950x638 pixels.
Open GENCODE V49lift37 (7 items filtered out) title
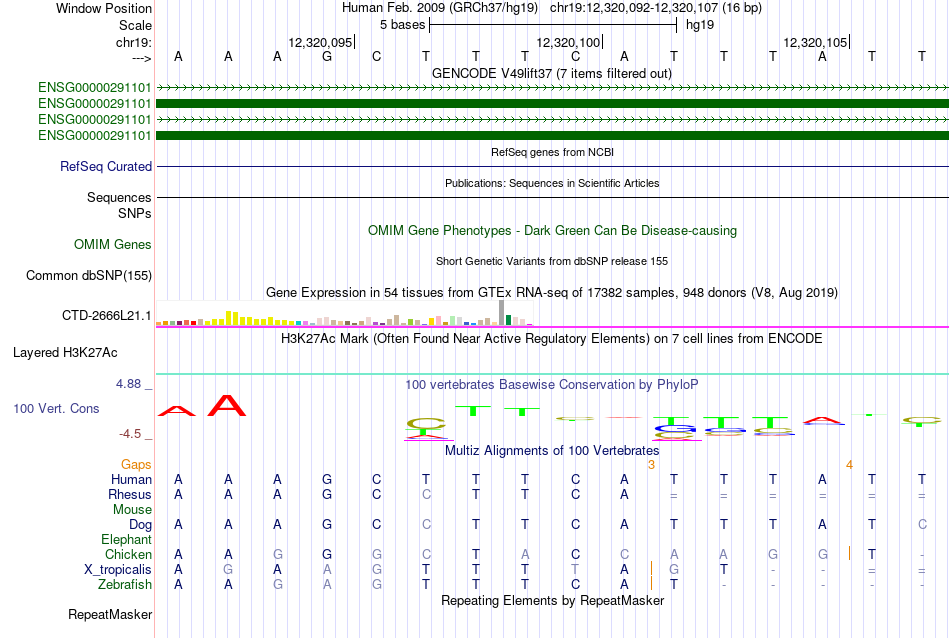[552, 73]
